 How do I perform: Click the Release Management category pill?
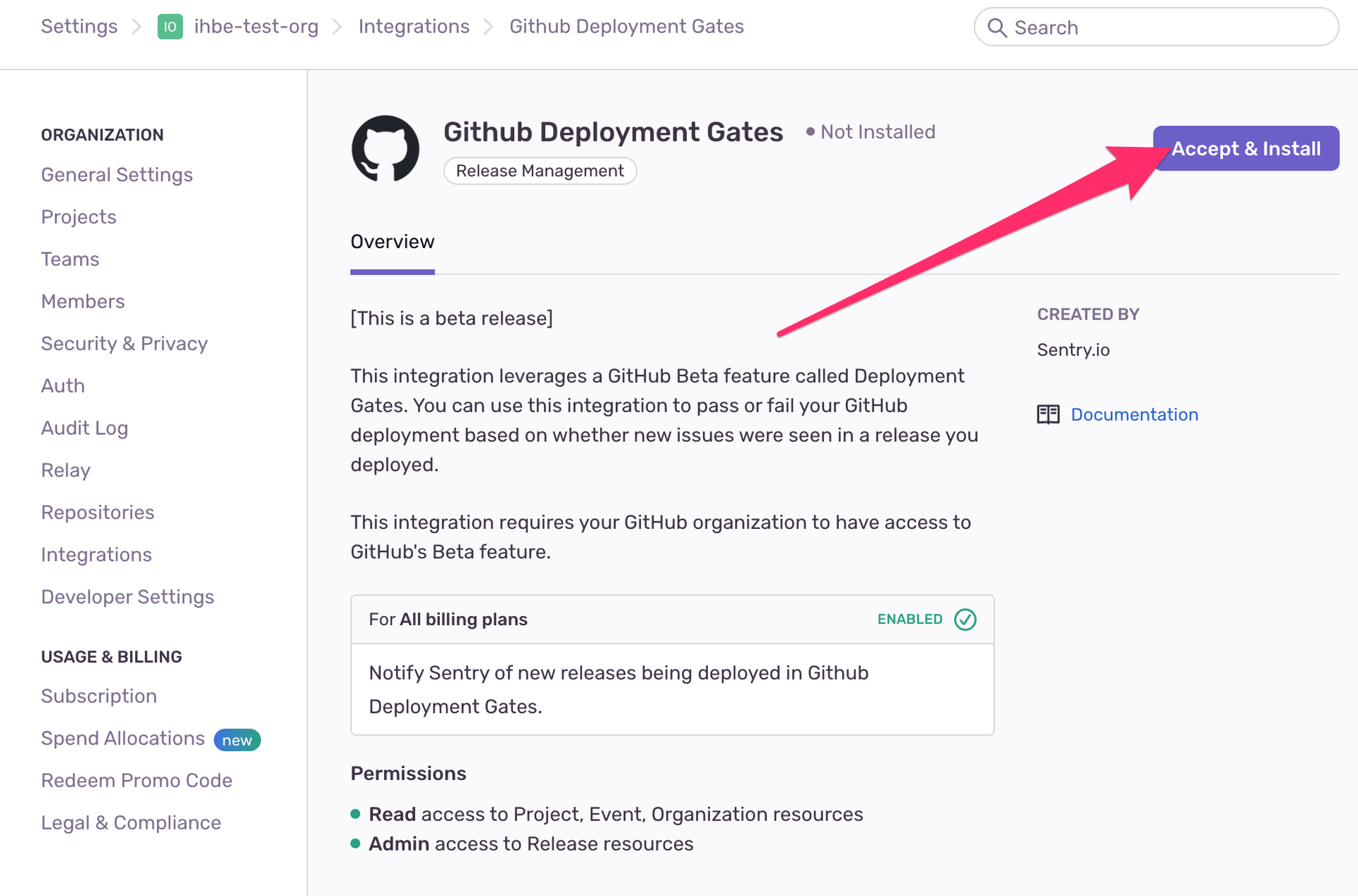pyautogui.click(x=540, y=170)
